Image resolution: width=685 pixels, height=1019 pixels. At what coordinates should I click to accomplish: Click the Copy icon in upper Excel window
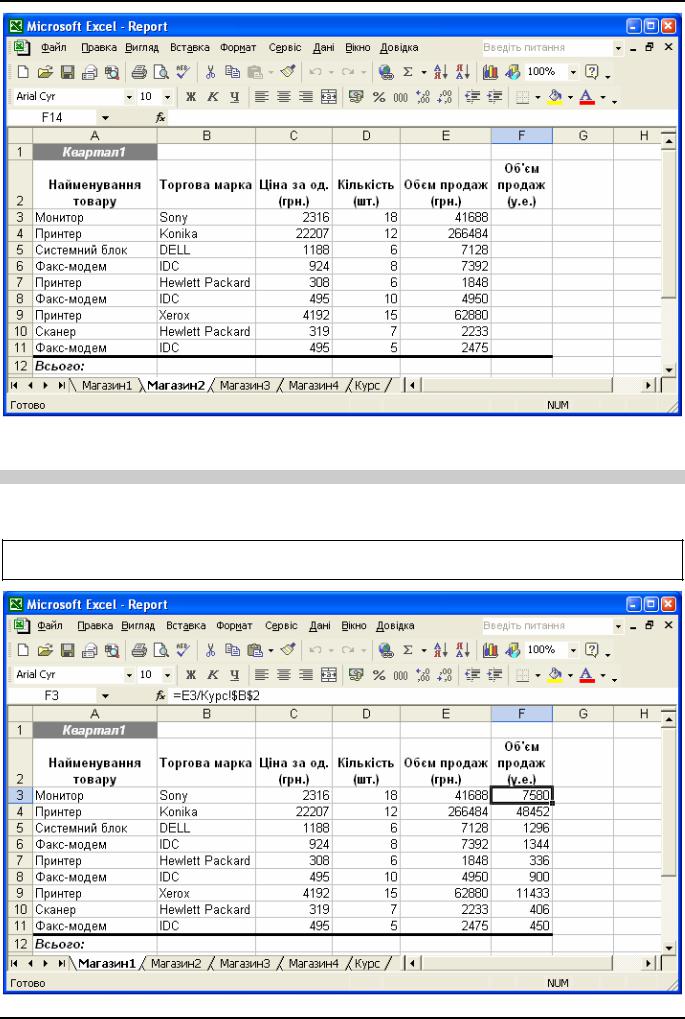(x=232, y=72)
